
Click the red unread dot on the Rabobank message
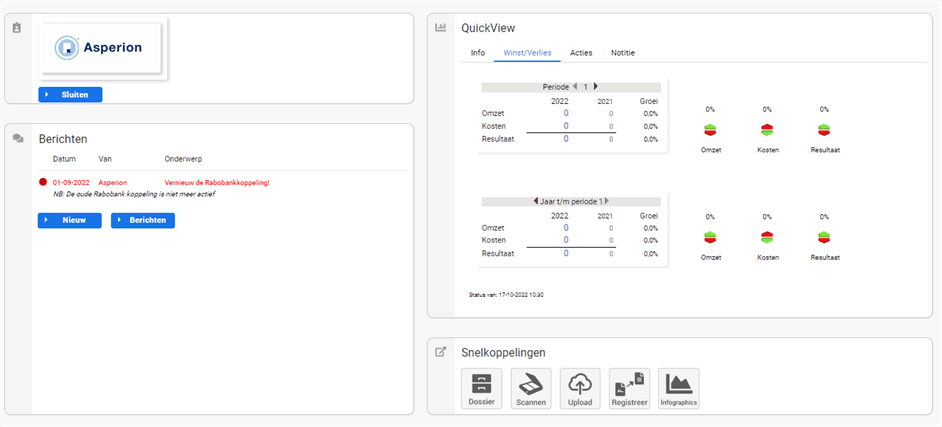point(43,182)
